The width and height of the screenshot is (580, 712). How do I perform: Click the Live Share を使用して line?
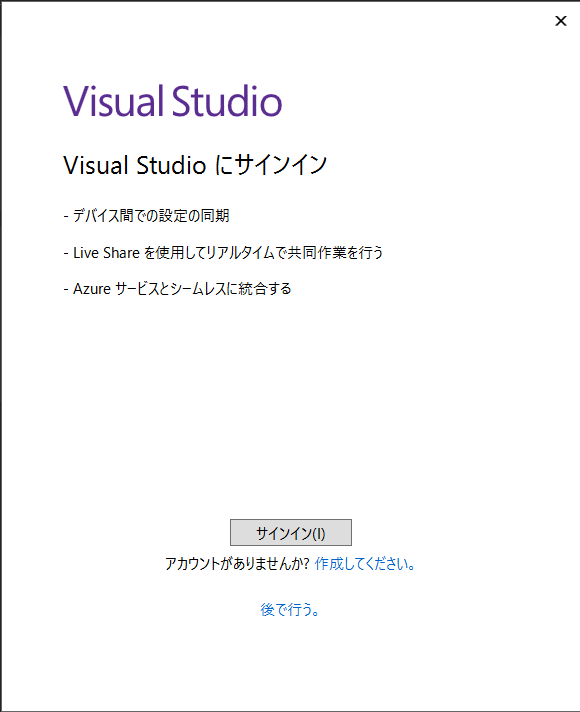click(x=223, y=252)
